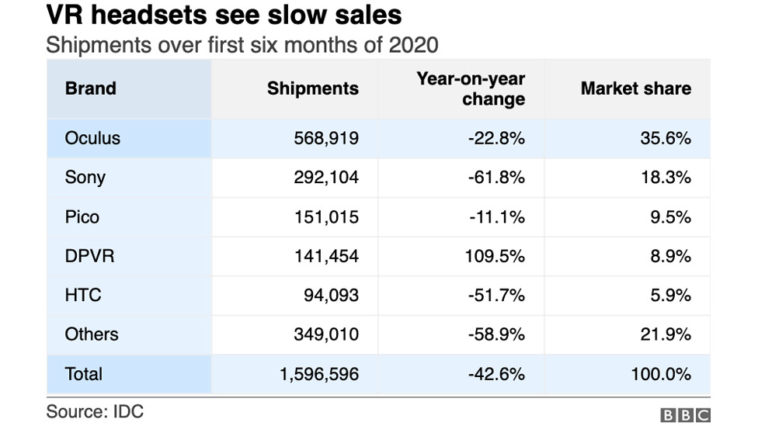Click the Source: IDC text
This screenshot has width=758, height=426.
95,411
